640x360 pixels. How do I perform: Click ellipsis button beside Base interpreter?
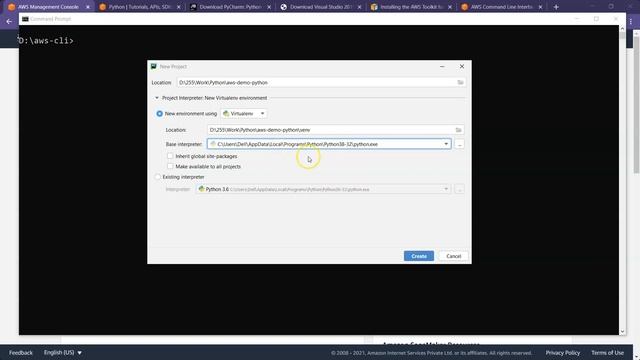[460, 144]
